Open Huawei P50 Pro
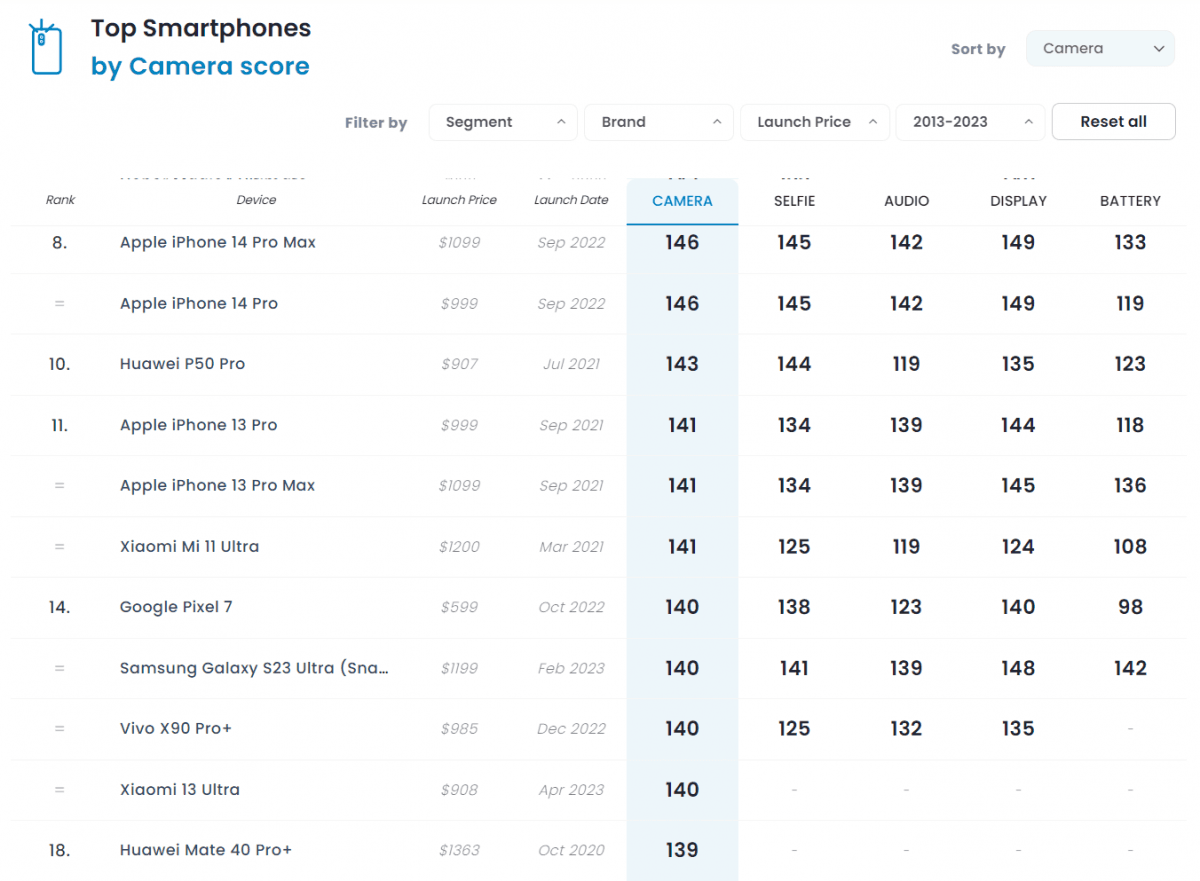The width and height of the screenshot is (1200, 881). pos(182,364)
